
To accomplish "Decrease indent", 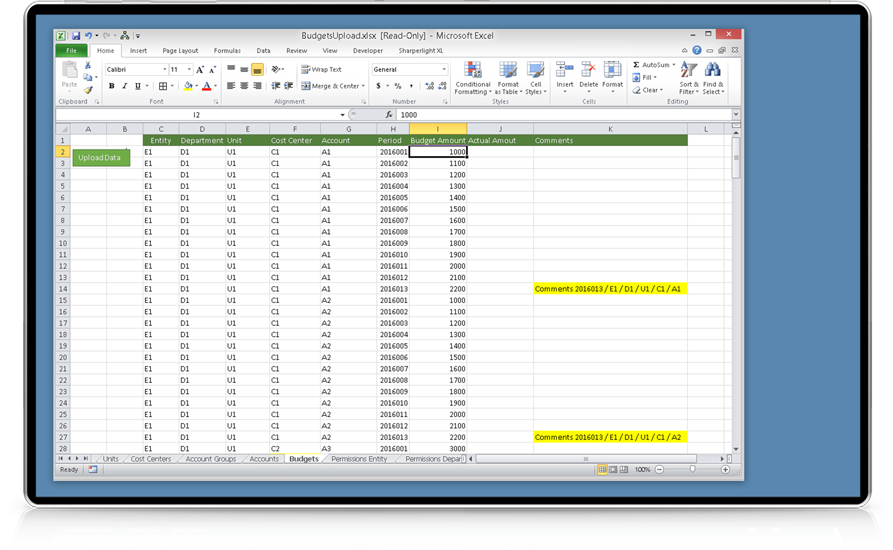I will (276, 86).
